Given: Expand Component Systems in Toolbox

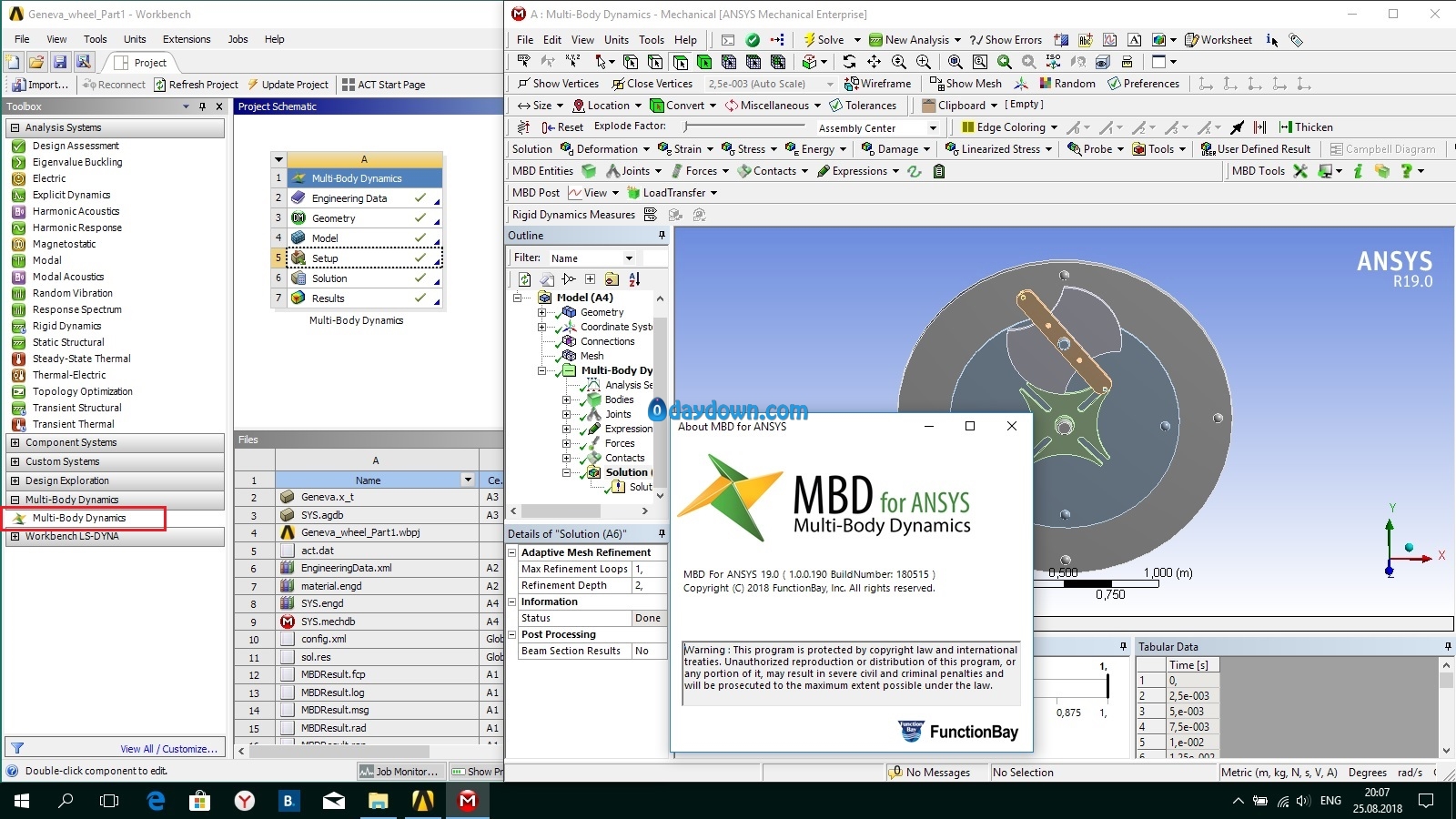Looking at the screenshot, I should 15,443.
